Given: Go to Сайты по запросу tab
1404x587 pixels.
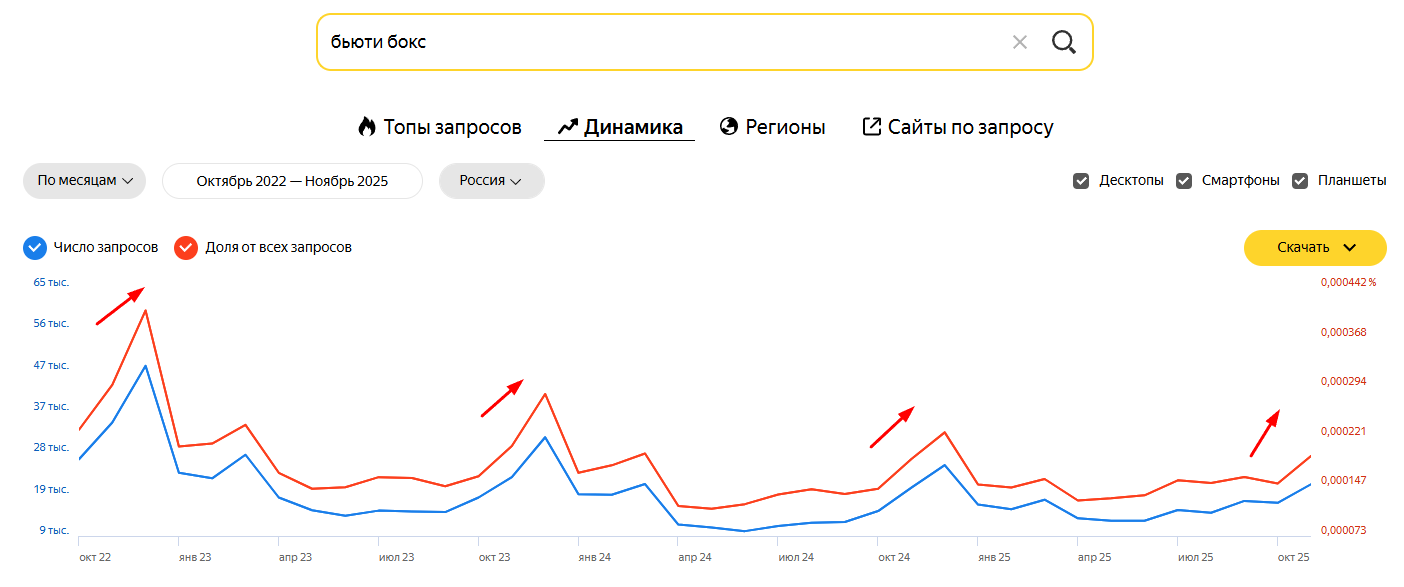Looking at the screenshot, I should click(x=970, y=127).
